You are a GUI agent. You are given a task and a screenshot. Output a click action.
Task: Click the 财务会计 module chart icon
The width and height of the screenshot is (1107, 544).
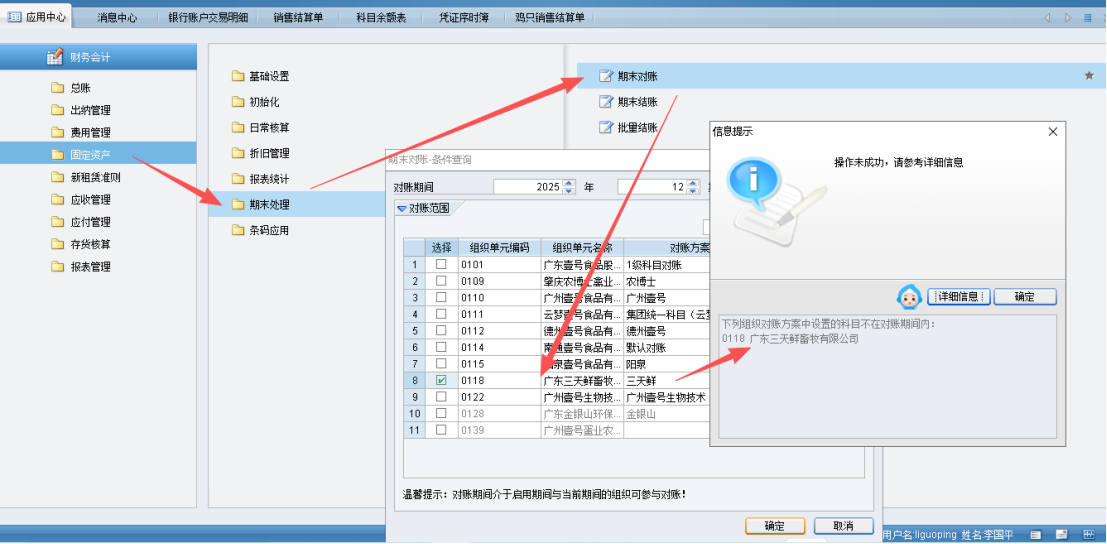pos(54,57)
